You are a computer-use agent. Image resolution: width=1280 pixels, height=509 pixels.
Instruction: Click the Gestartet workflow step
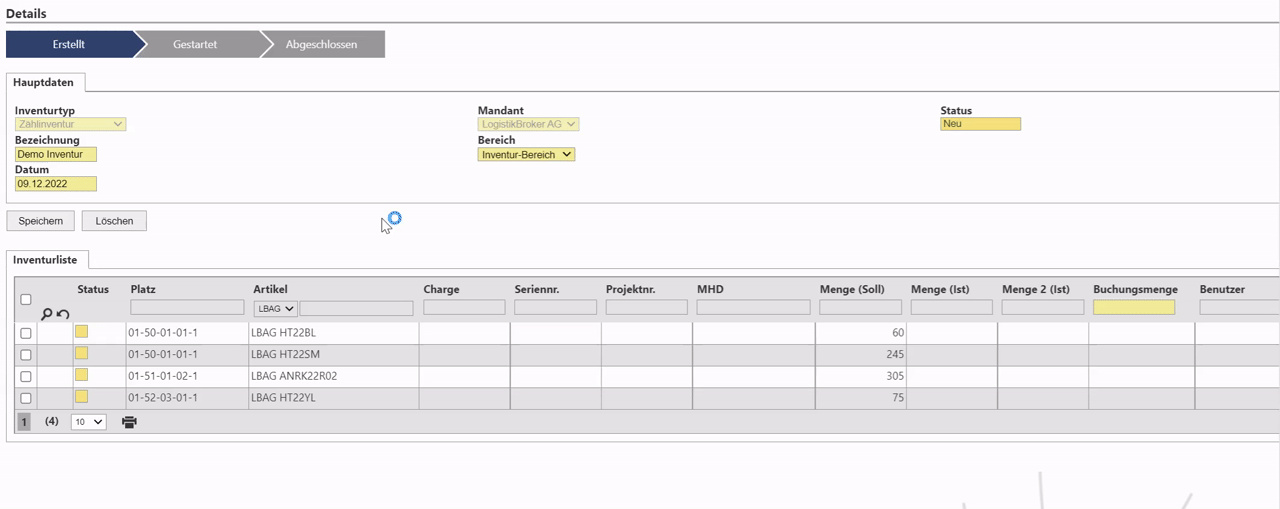click(195, 44)
